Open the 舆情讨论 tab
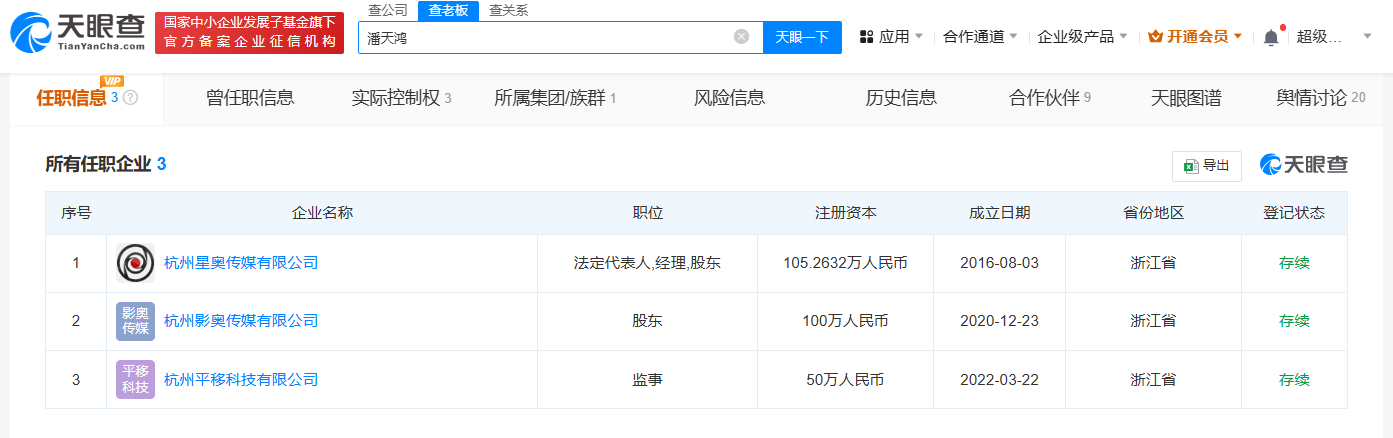The image size is (1393, 438). click(x=1320, y=98)
